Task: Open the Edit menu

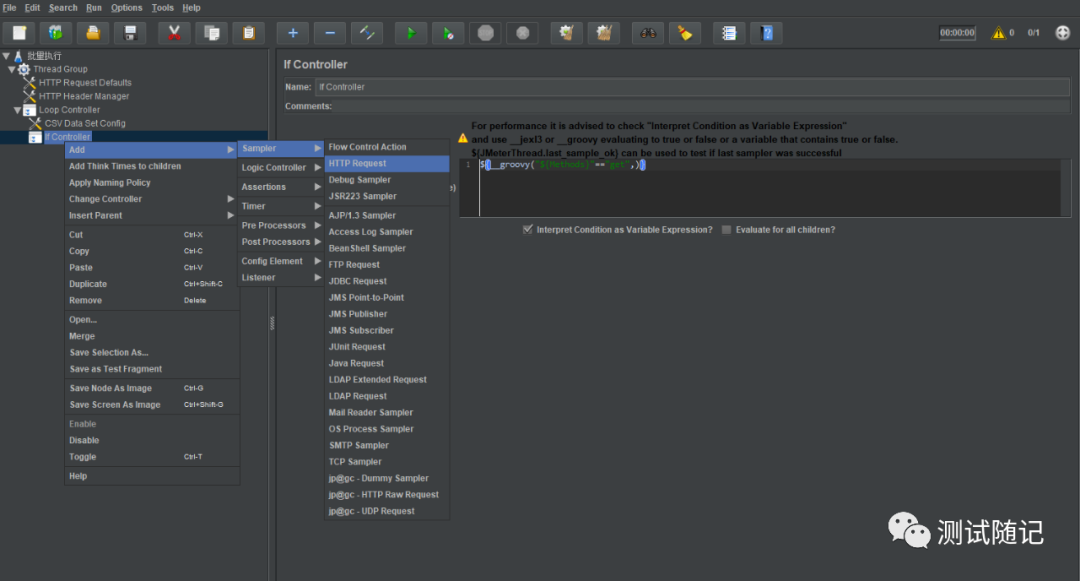Action: (32, 8)
